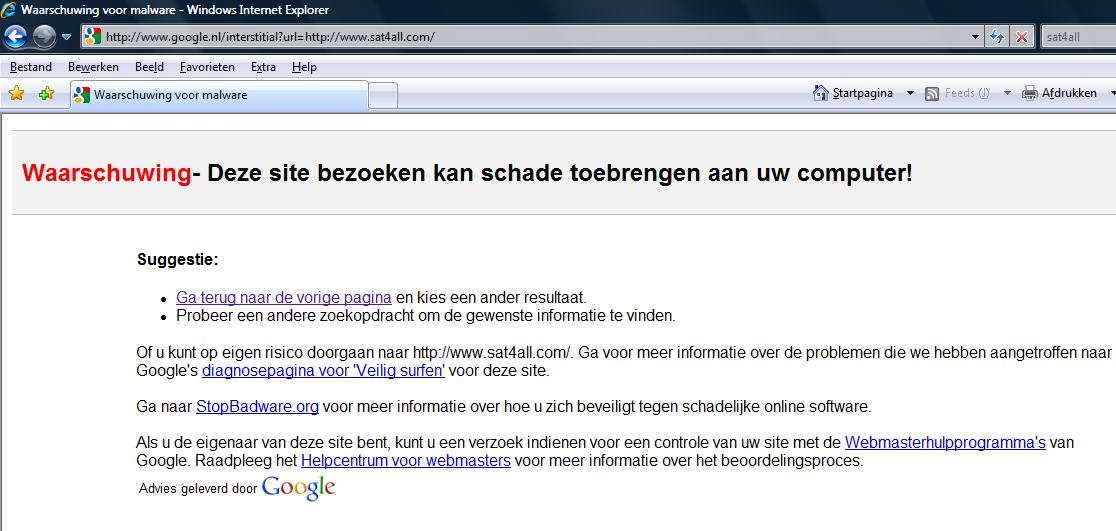Image resolution: width=1116 pixels, height=531 pixels.
Task: Click the 'Suggestie:' label
Action: [177, 260]
